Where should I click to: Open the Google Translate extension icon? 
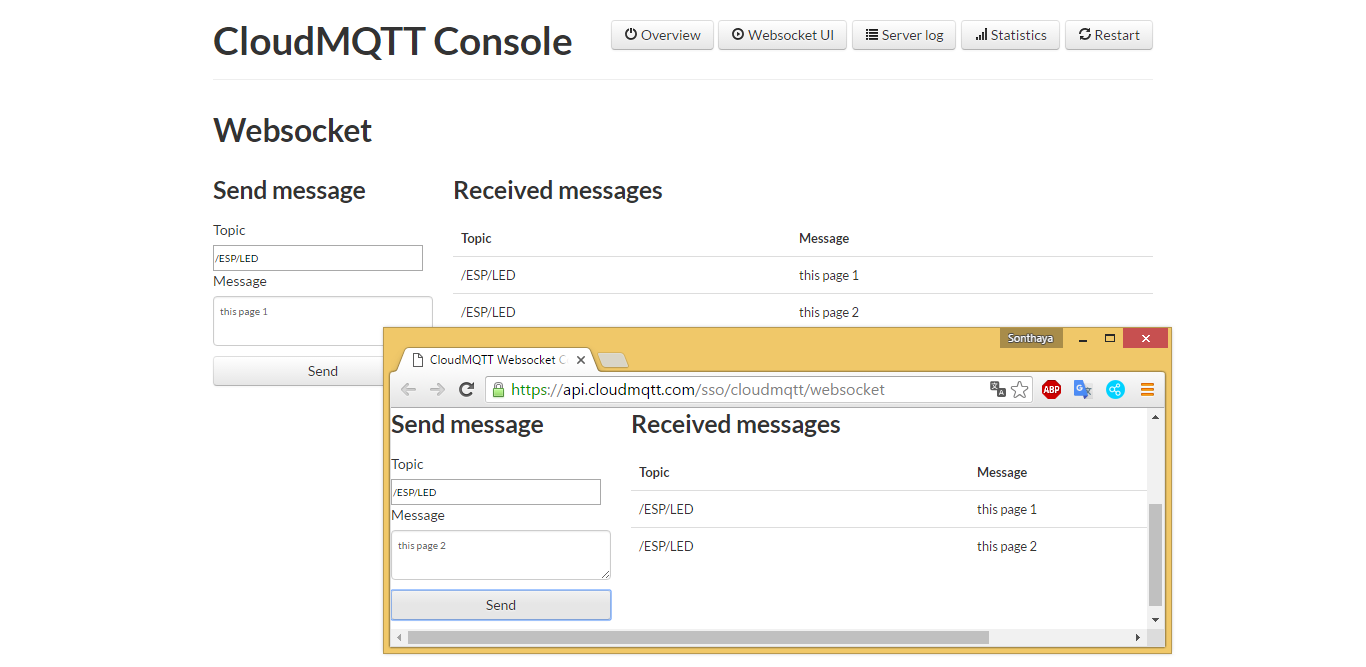[x=1083, y=390]
